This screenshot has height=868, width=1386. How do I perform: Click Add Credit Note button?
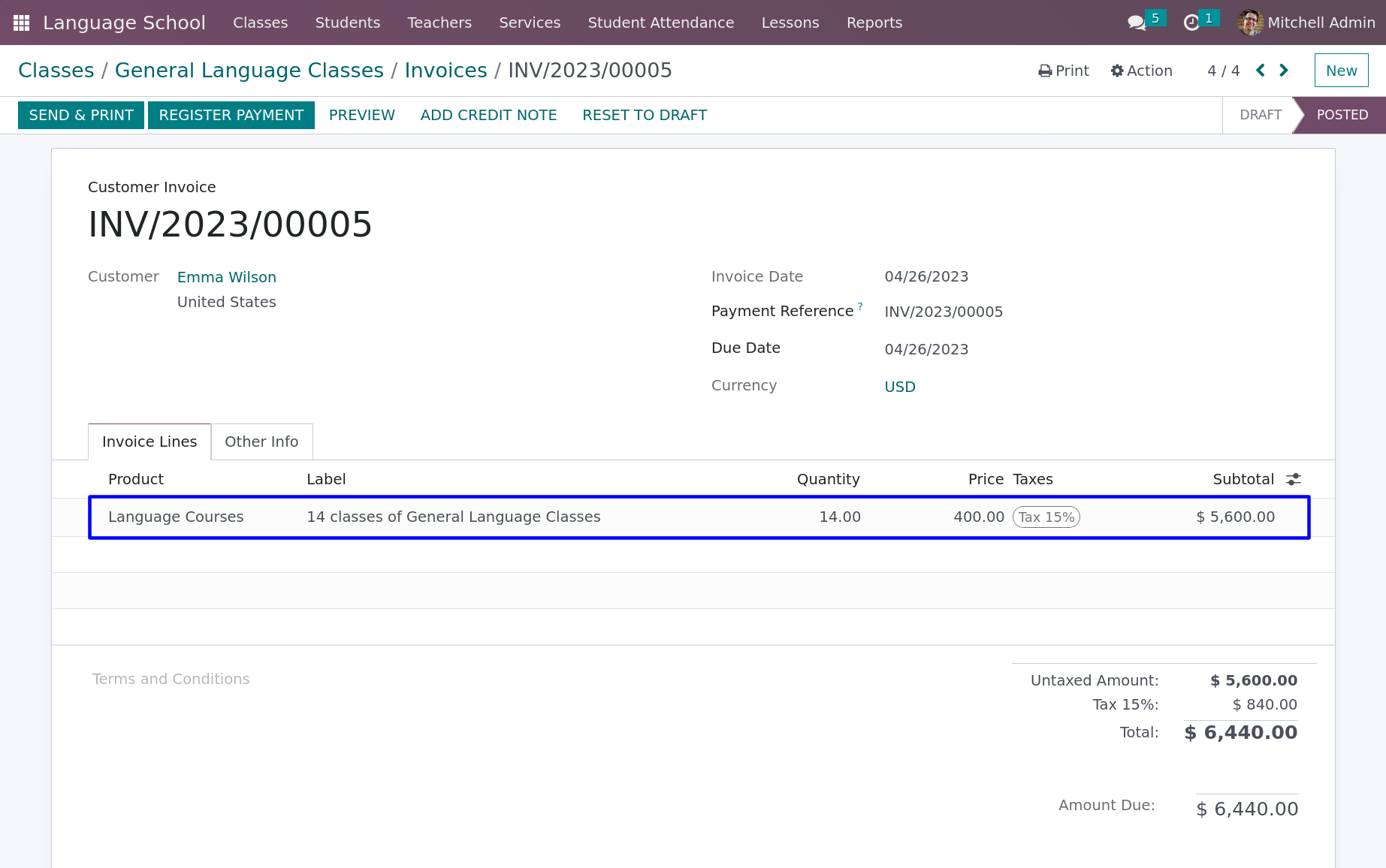(x=488, y=115)
